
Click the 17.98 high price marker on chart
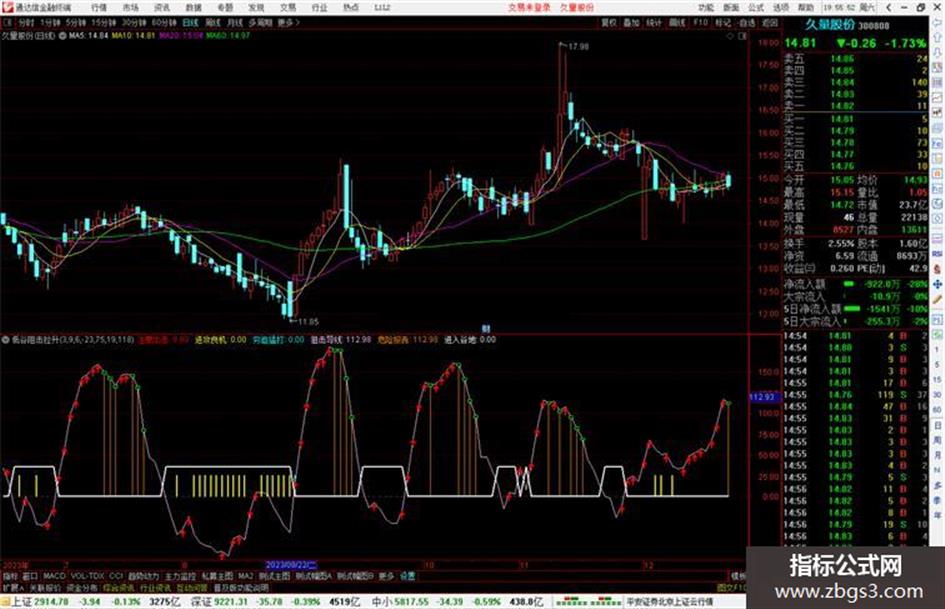[x=578, y=46]
